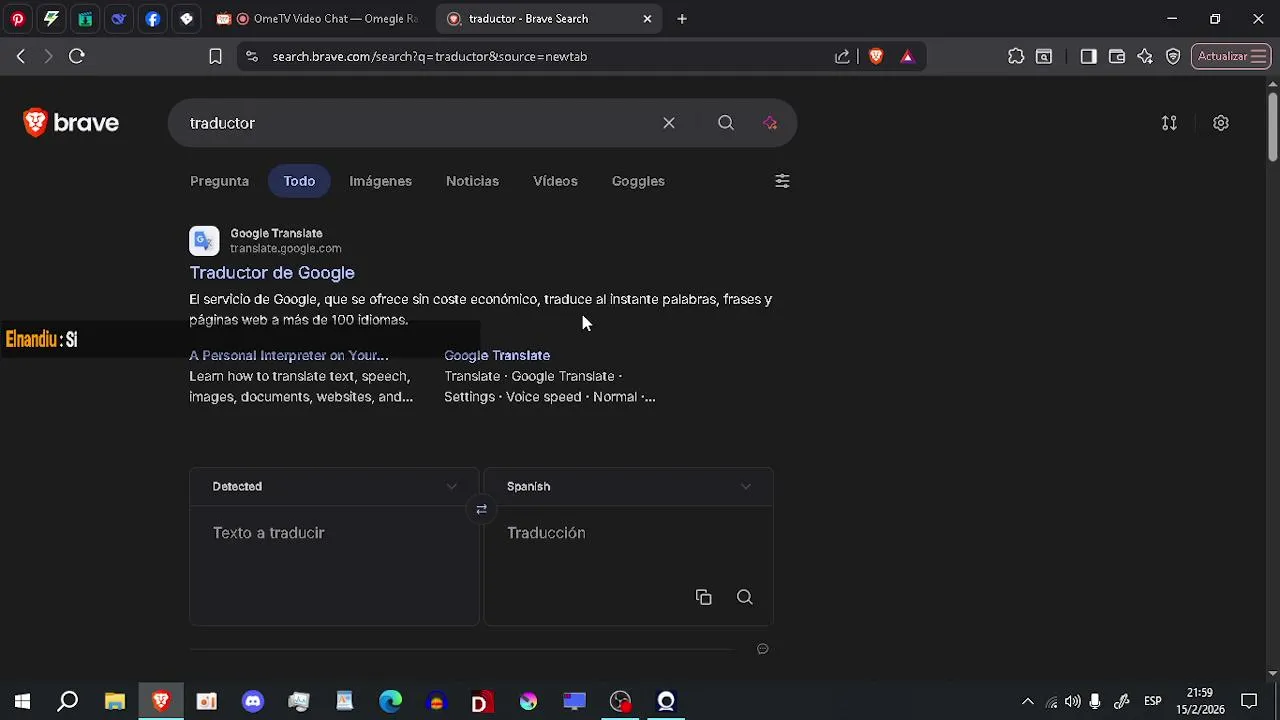This screenshot has height=720, width=1280.
Task: Bookmark this page
Action: click(215, 56)
